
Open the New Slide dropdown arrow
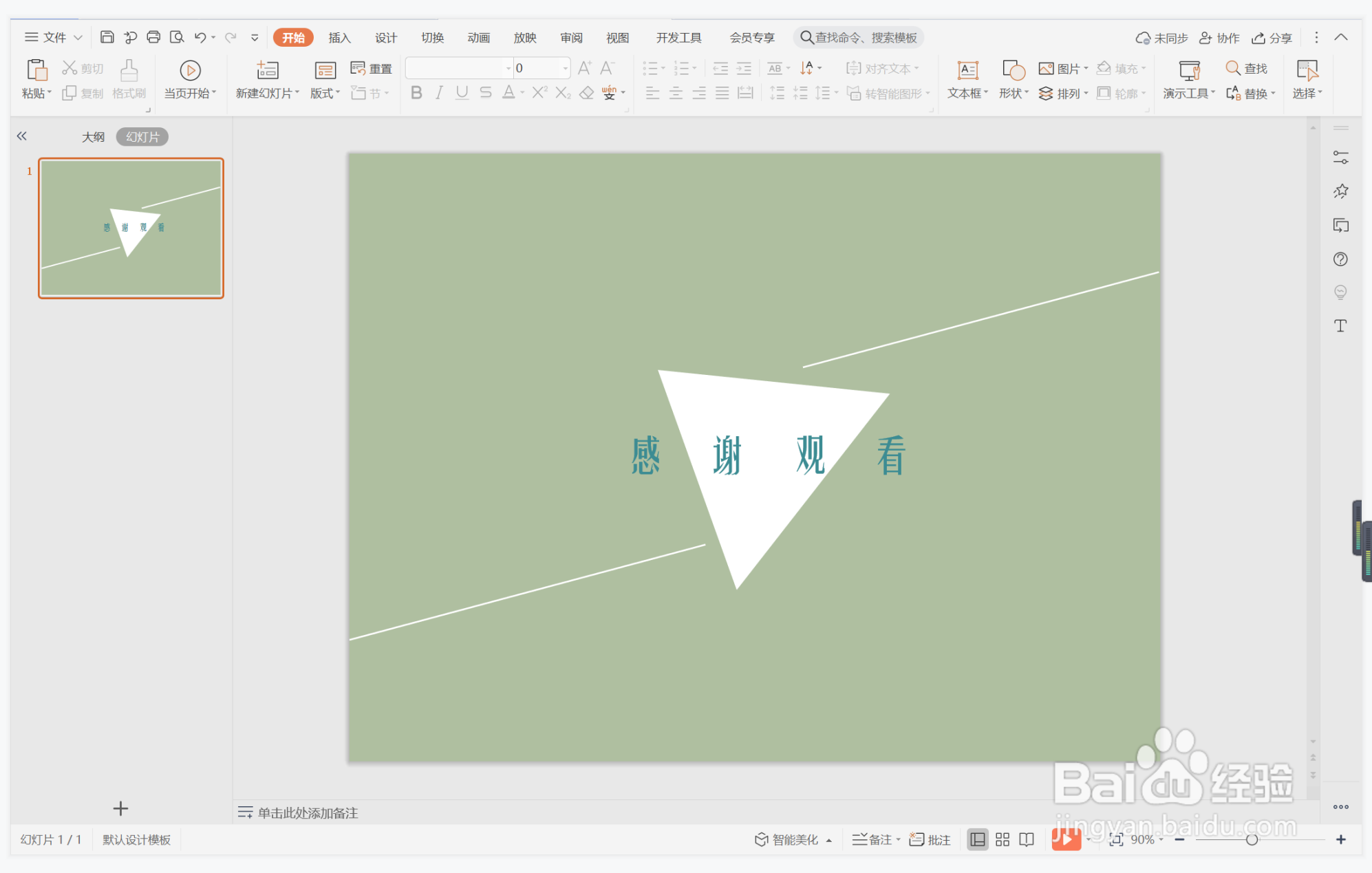click(x=297, y=93)
